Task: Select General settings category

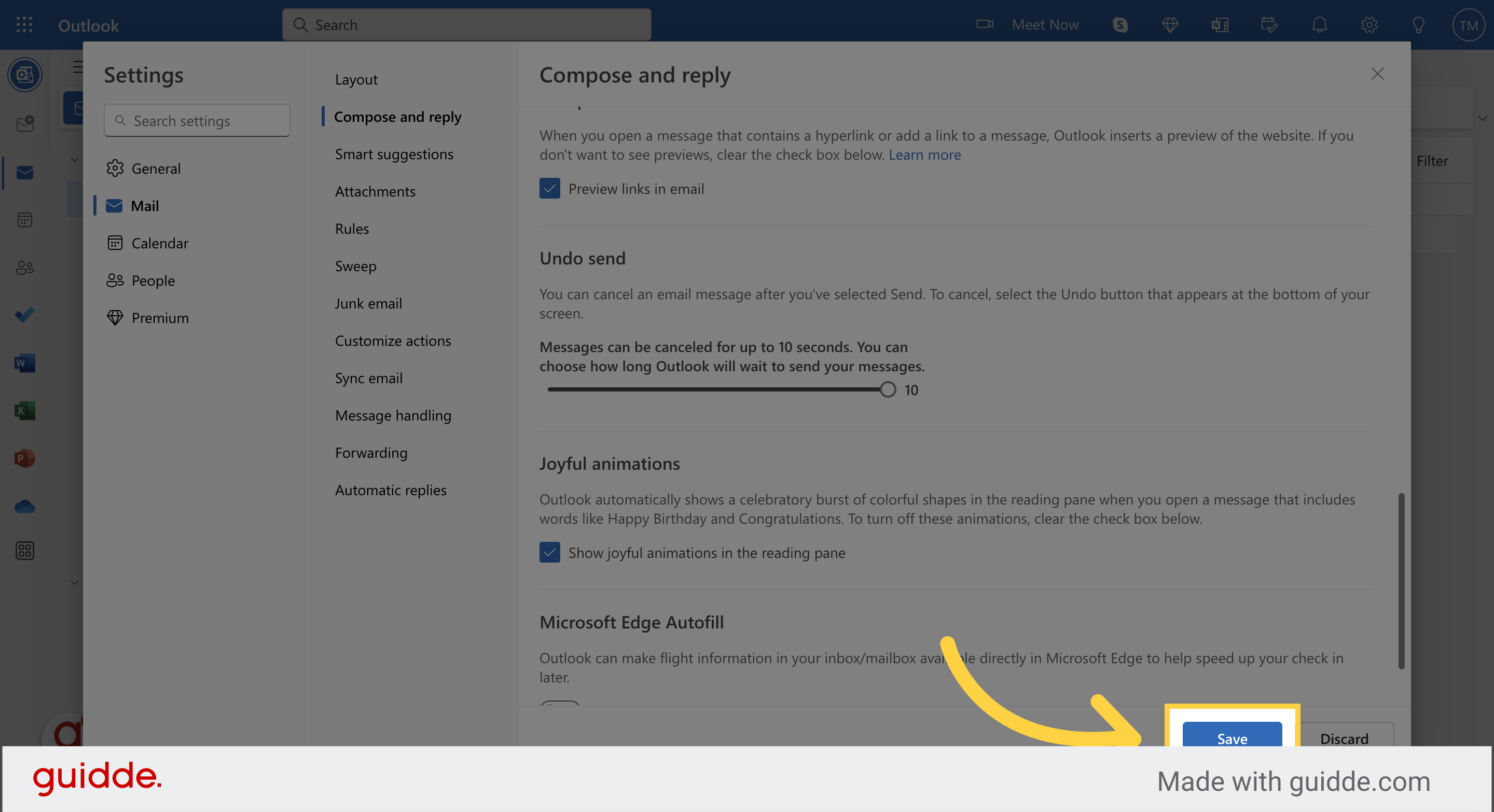Action: pos(197,168)
